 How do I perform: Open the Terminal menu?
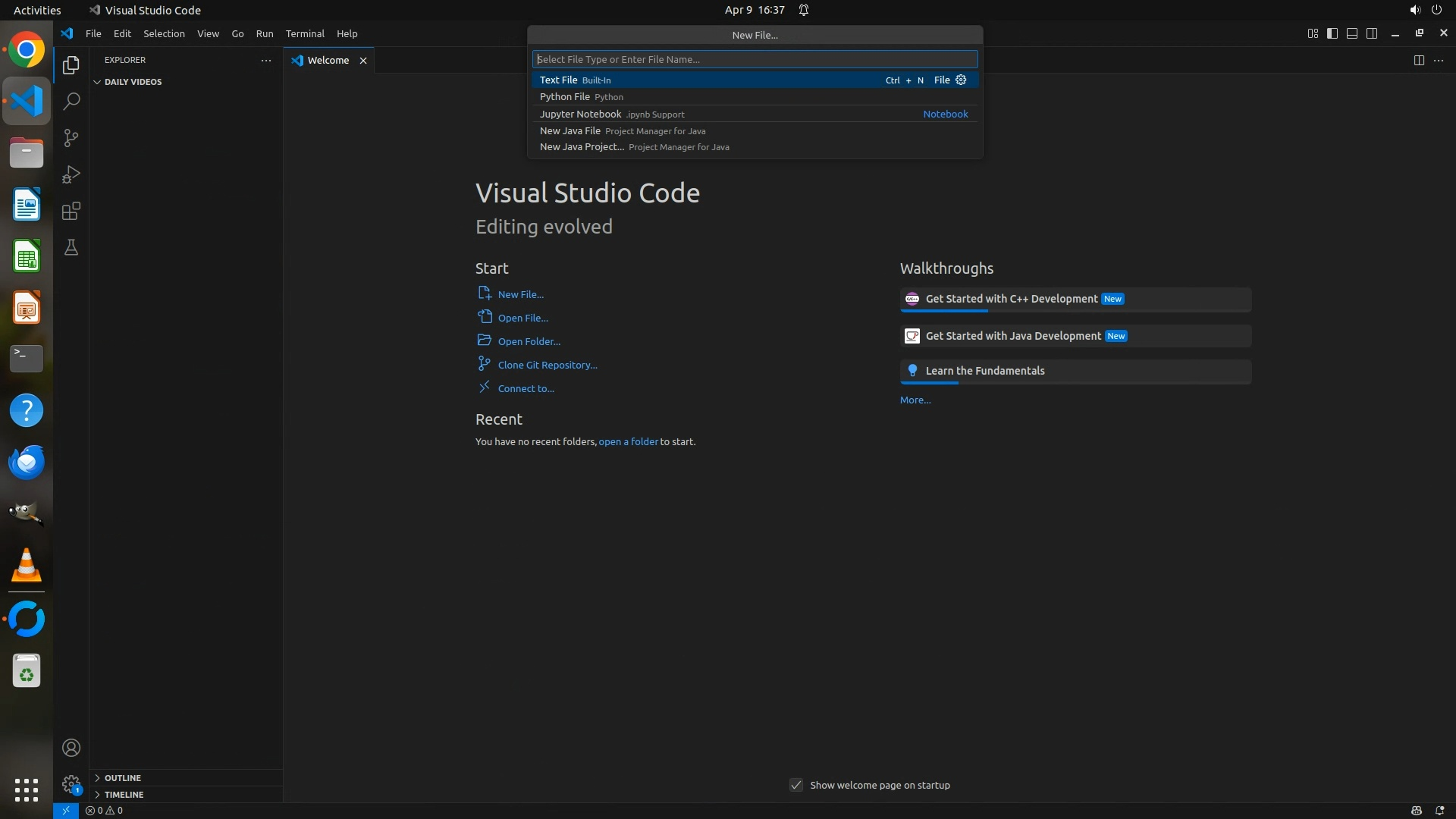(x=305, y=33)
